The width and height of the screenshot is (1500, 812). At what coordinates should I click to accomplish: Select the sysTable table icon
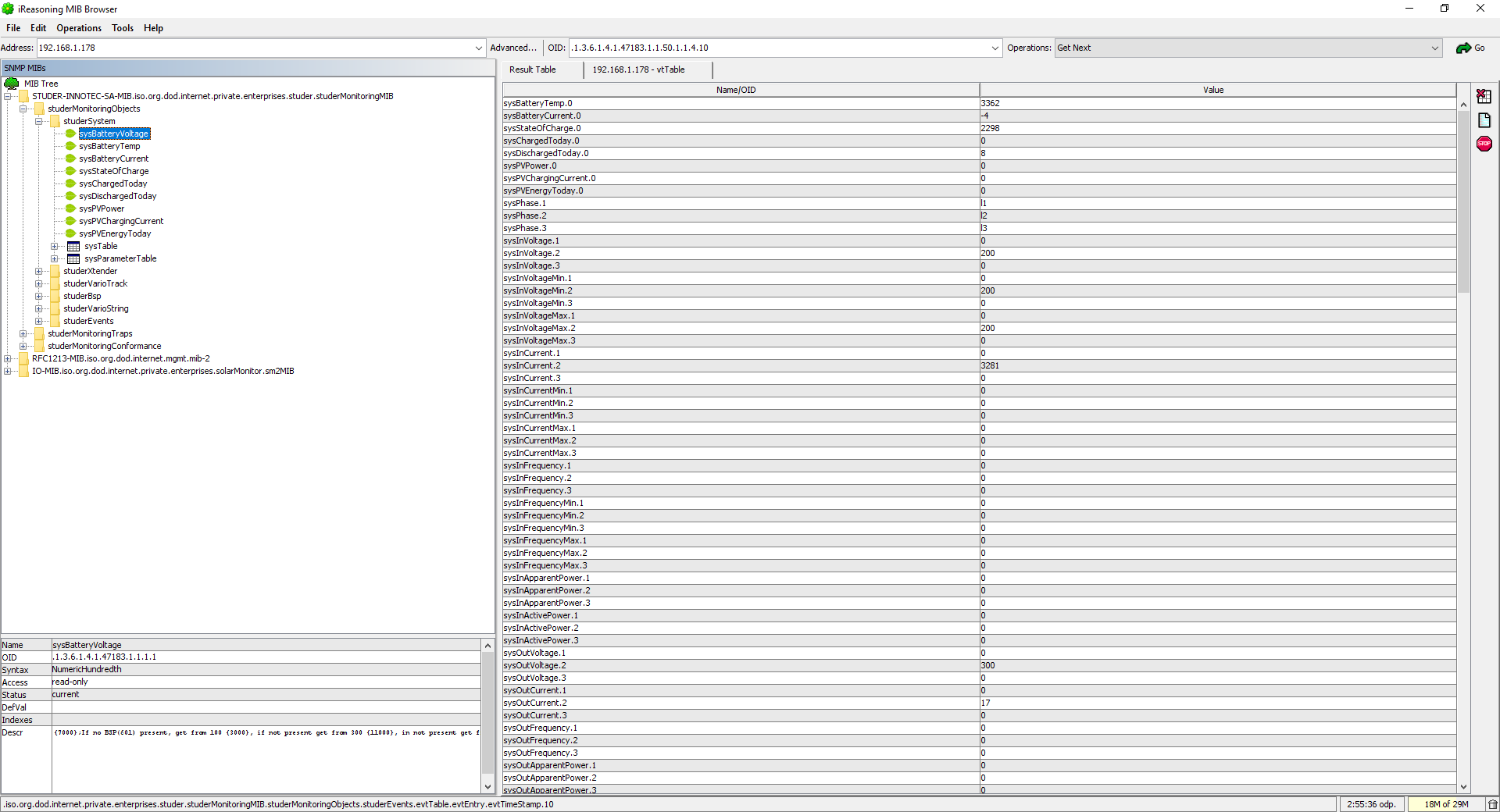[x=73, y=247]
